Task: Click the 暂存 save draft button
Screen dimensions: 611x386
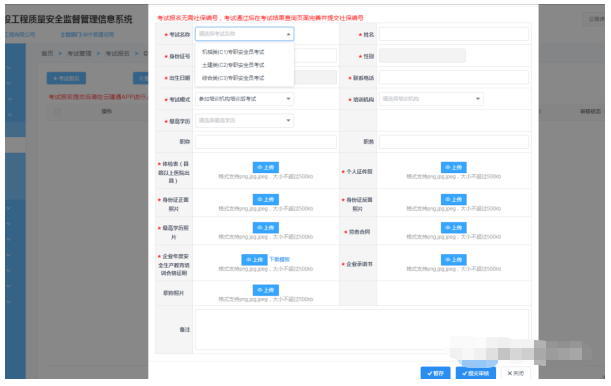Action: pos(435,373)
